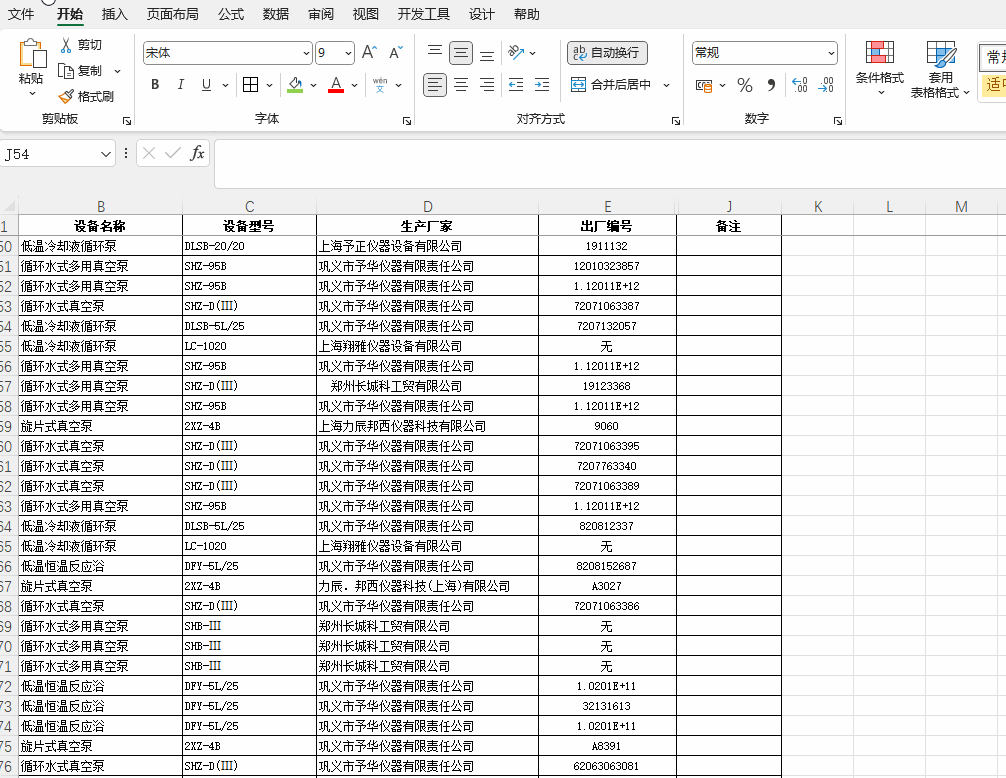Click the 设备型号 header cell

249,226
